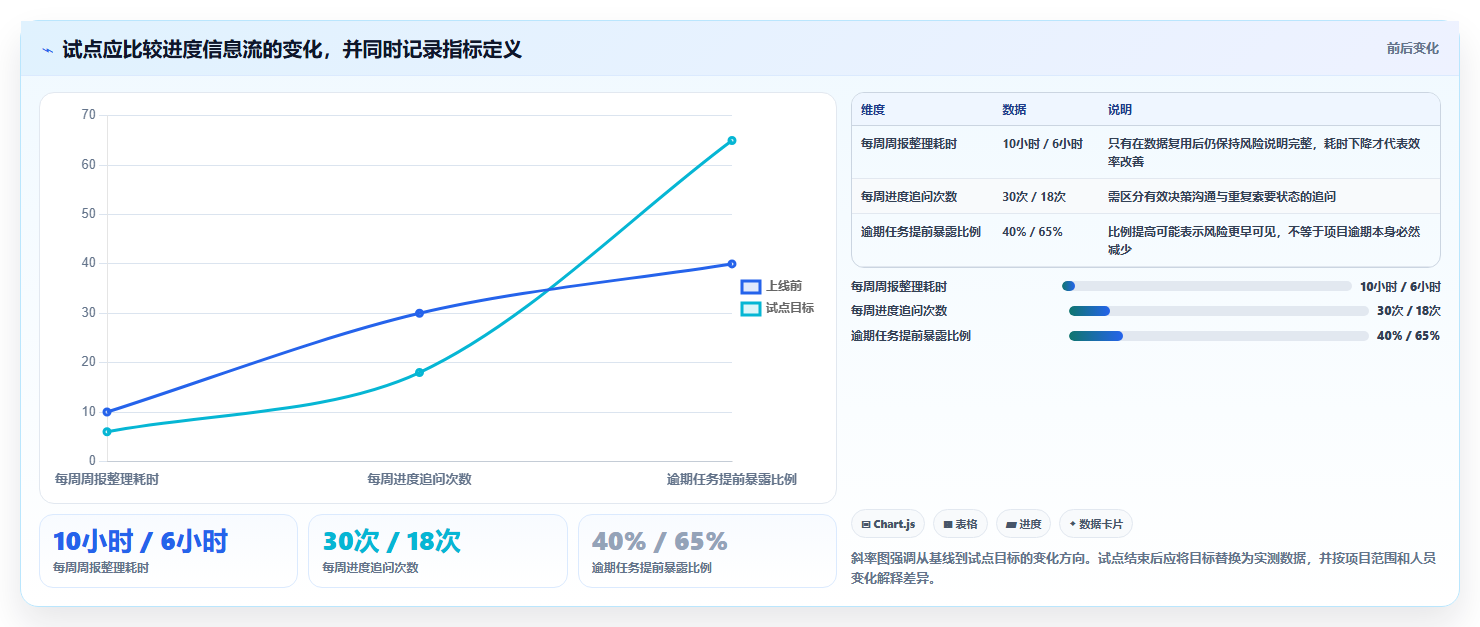The height and width of the screenshot is (627, 1480).
Task: Click the 试点目标 legend color box
Action: point(751,308)
